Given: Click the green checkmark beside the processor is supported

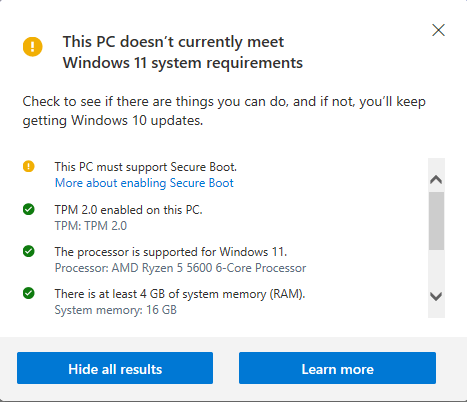Looking at the screenshot, I should point(29,251).
